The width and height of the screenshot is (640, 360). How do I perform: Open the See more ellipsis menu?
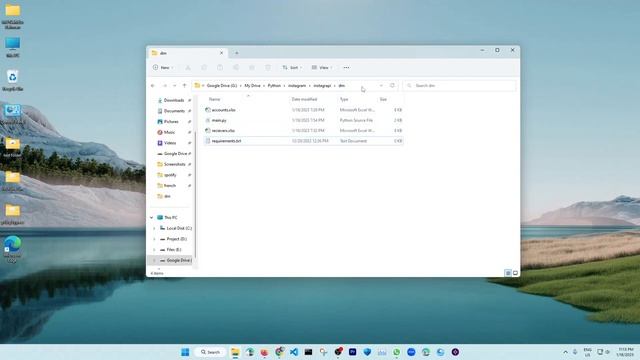coord(346,68)
